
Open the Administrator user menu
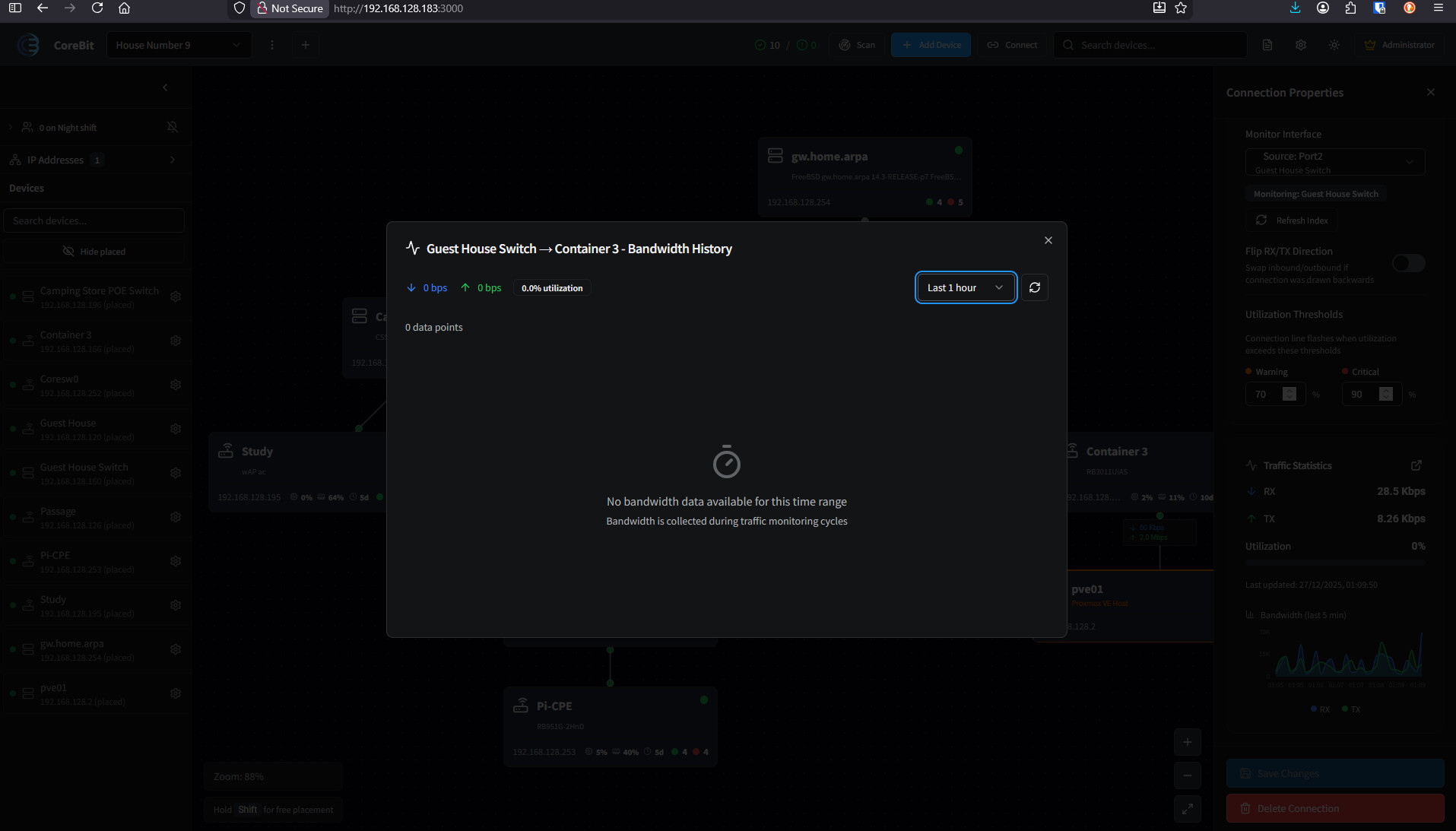pos(1400,45)
